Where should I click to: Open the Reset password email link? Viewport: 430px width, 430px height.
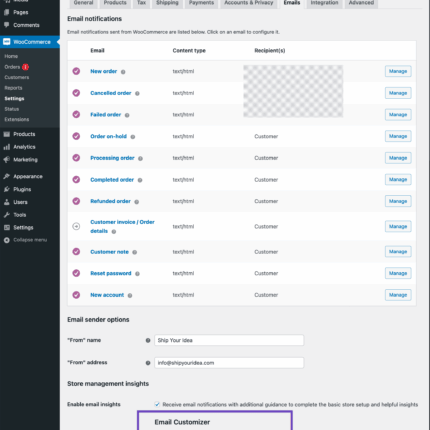click(111, 273)
